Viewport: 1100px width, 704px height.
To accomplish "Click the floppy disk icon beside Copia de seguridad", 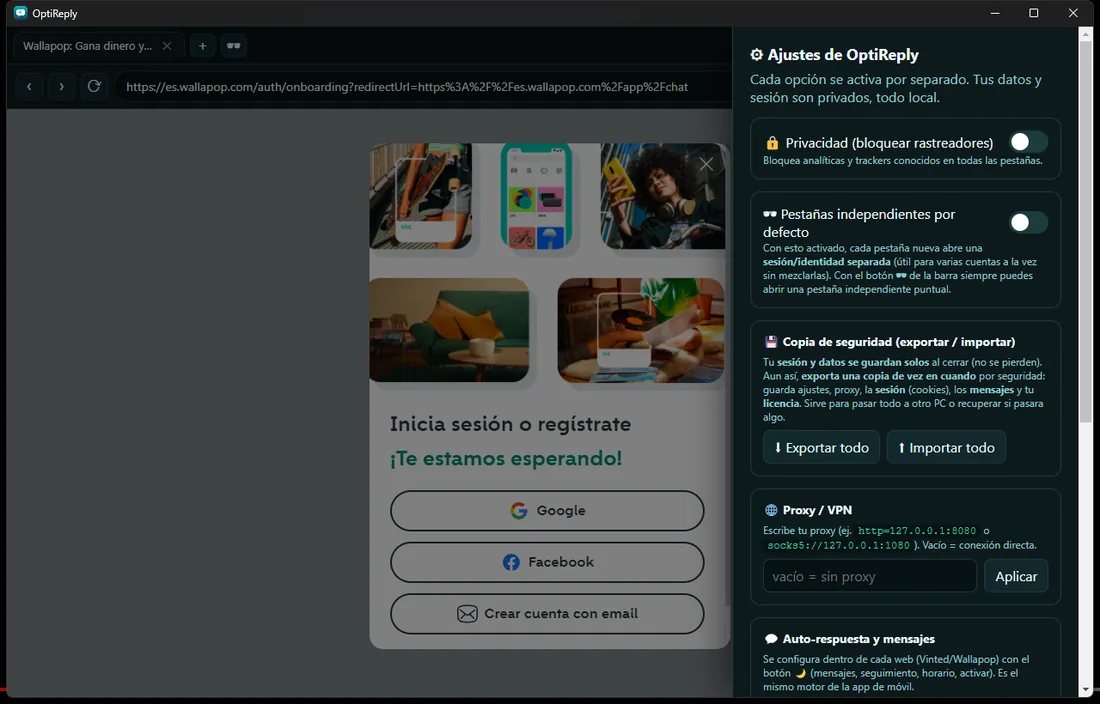I will tap(771, 342).
